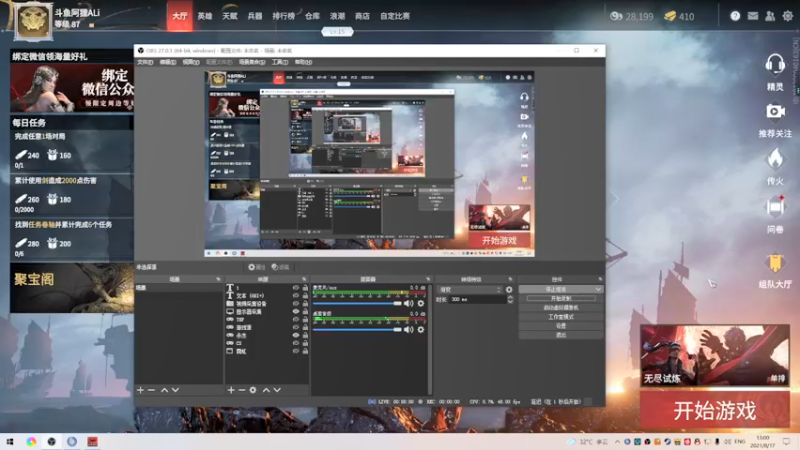
Task: Click the 开始录制 button in OBS
Action: coord(561,298)
